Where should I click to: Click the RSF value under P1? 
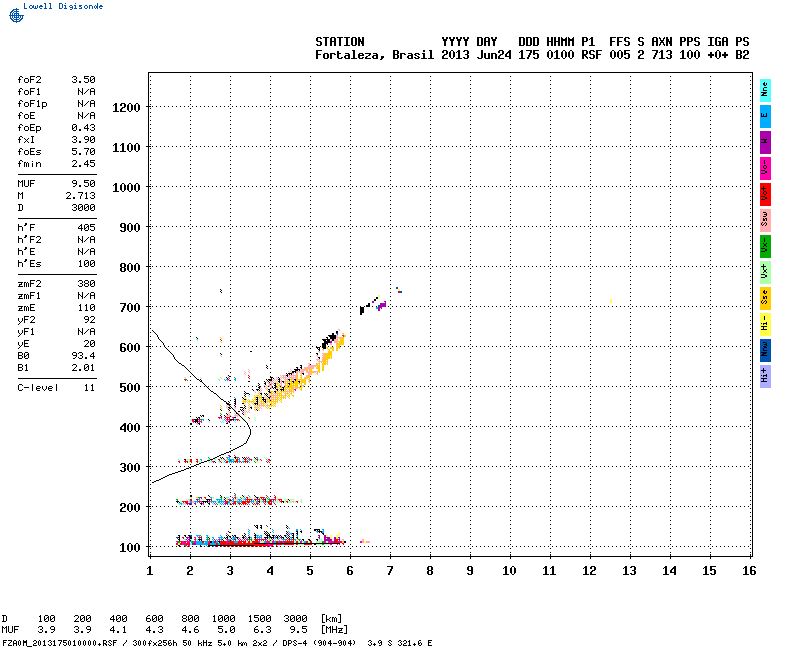point(591,55)
